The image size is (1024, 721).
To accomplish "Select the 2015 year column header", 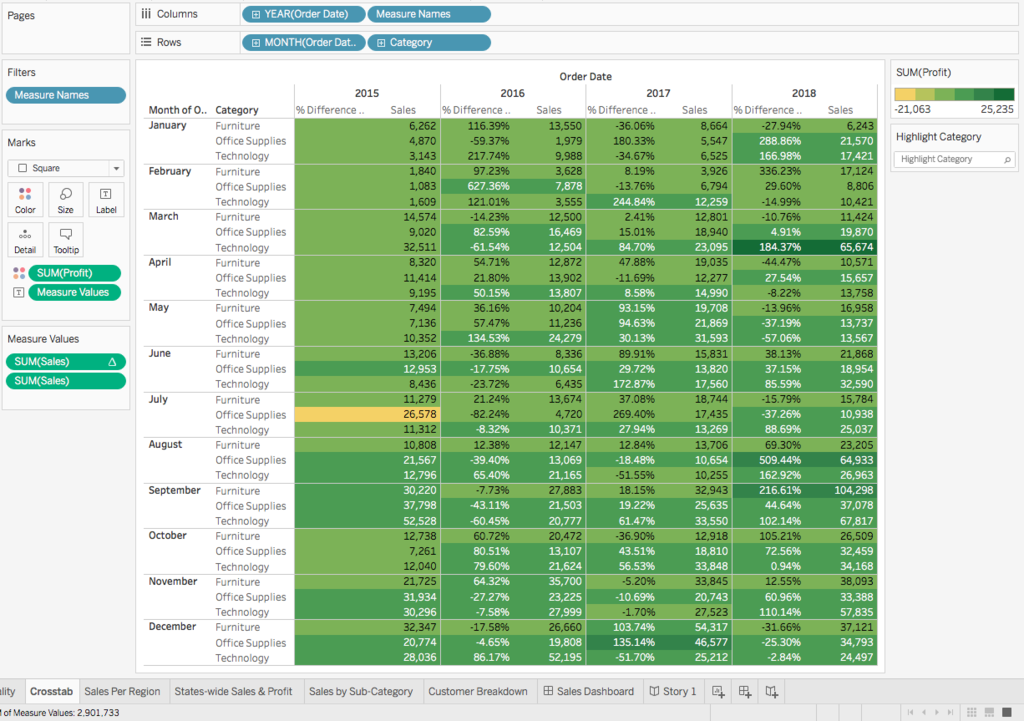I will click(367, 93).
